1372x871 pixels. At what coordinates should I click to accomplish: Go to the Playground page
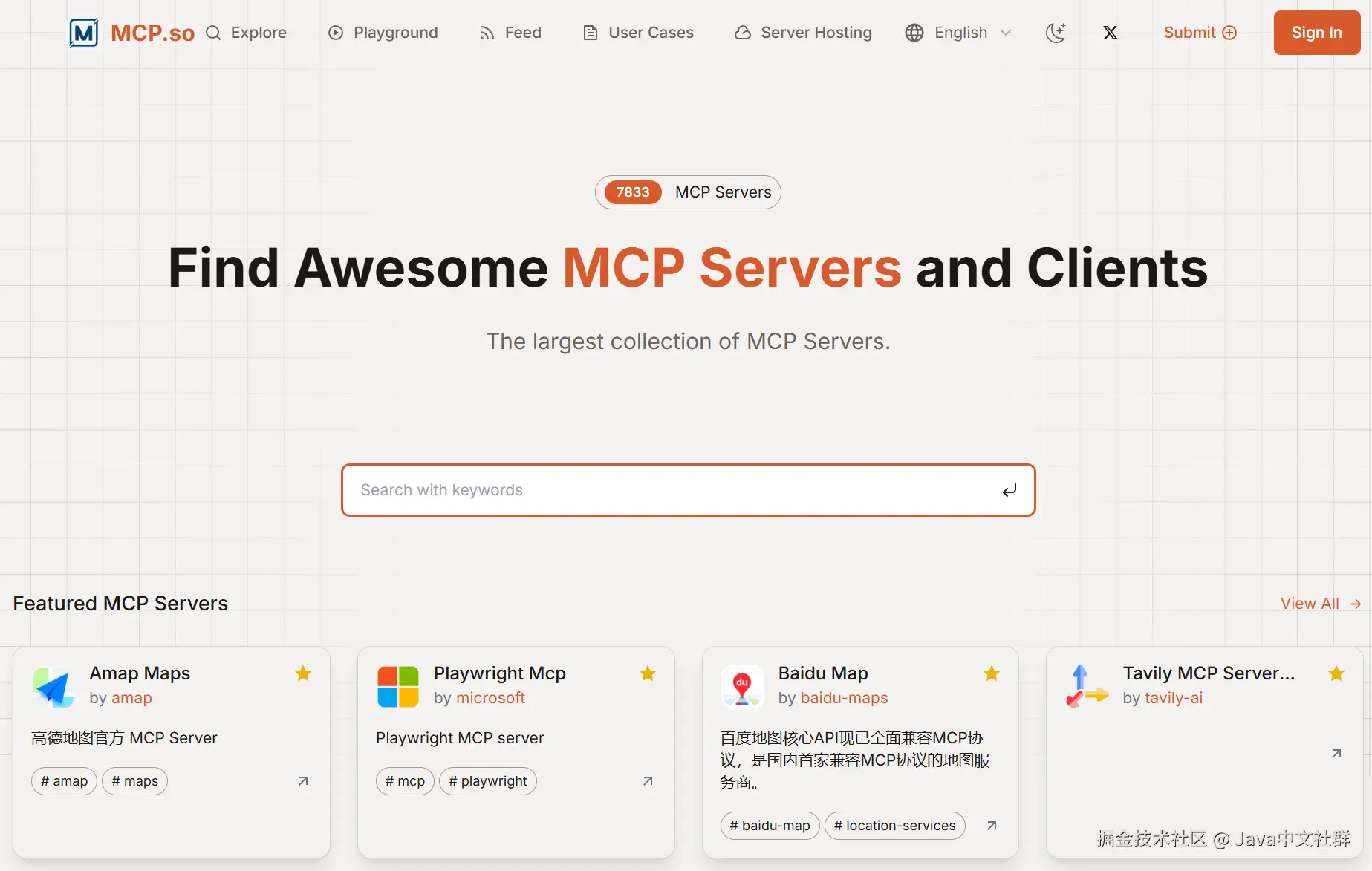point(383,33)
